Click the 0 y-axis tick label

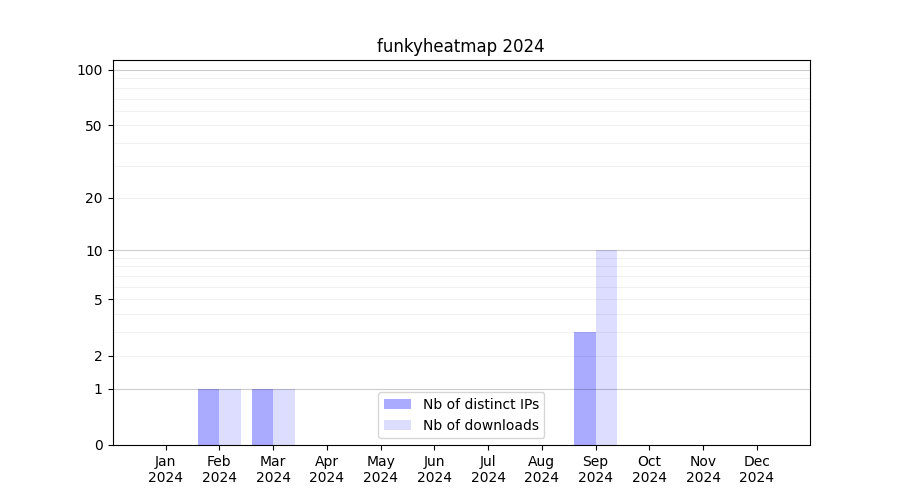tap(98, 445)
